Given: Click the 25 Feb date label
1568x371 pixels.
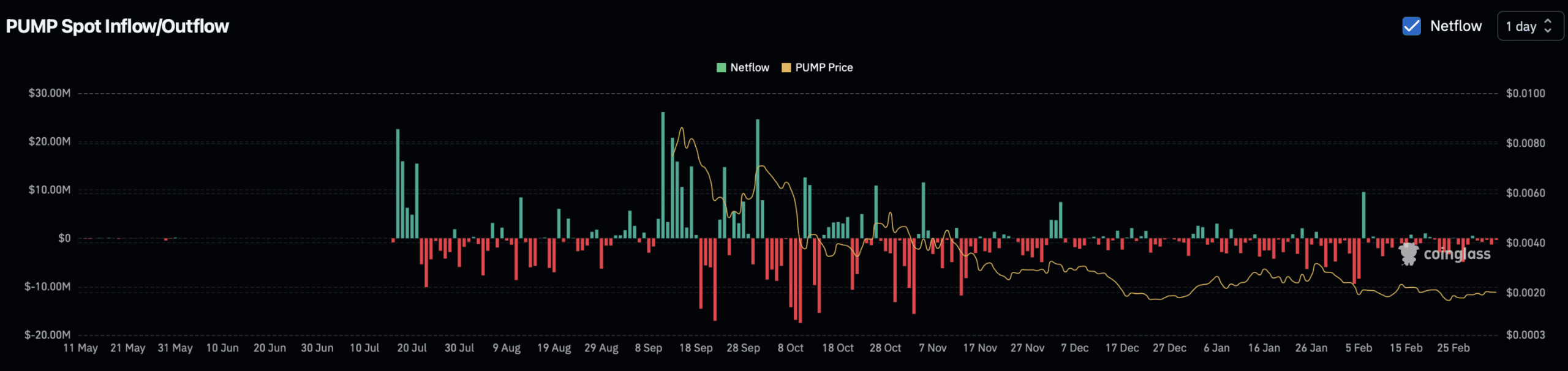Looking at the screenshot, I should (1453, 348).
